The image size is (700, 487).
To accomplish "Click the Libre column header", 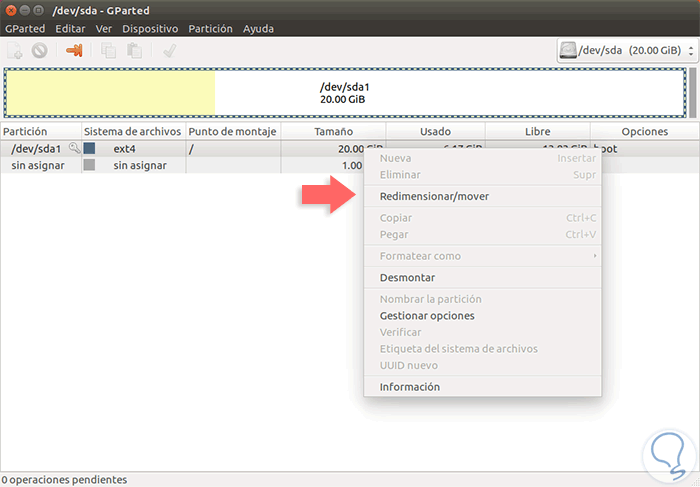I will (538, 132).
